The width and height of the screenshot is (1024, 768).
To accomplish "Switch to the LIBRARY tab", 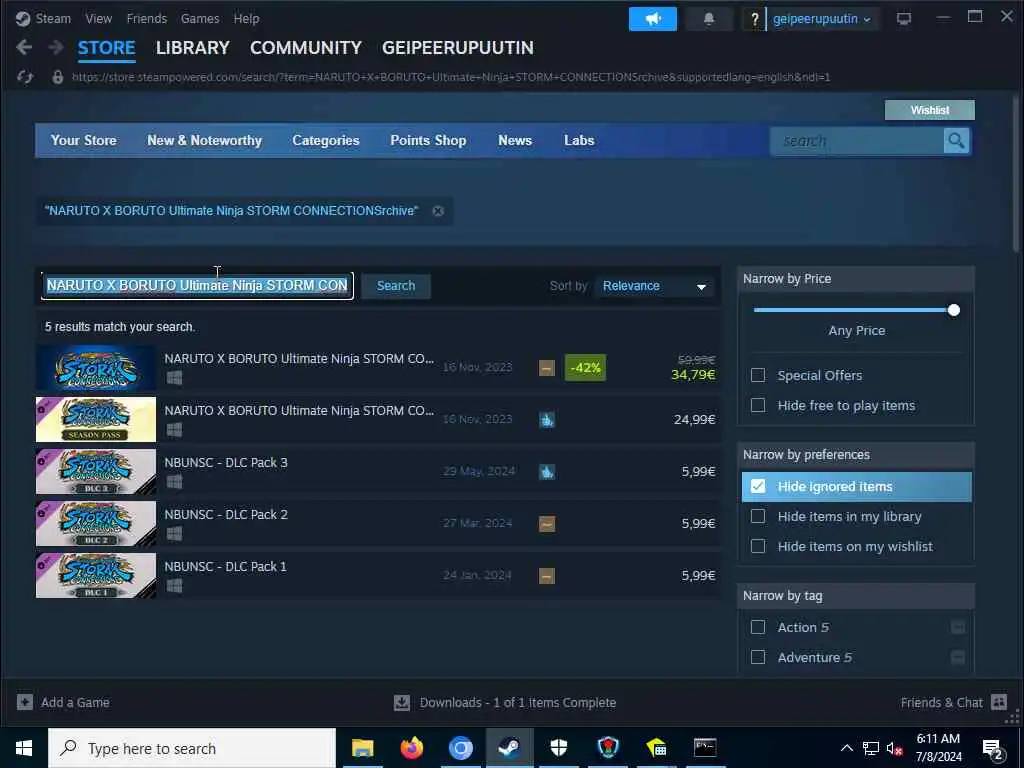I will pos(193,48).
